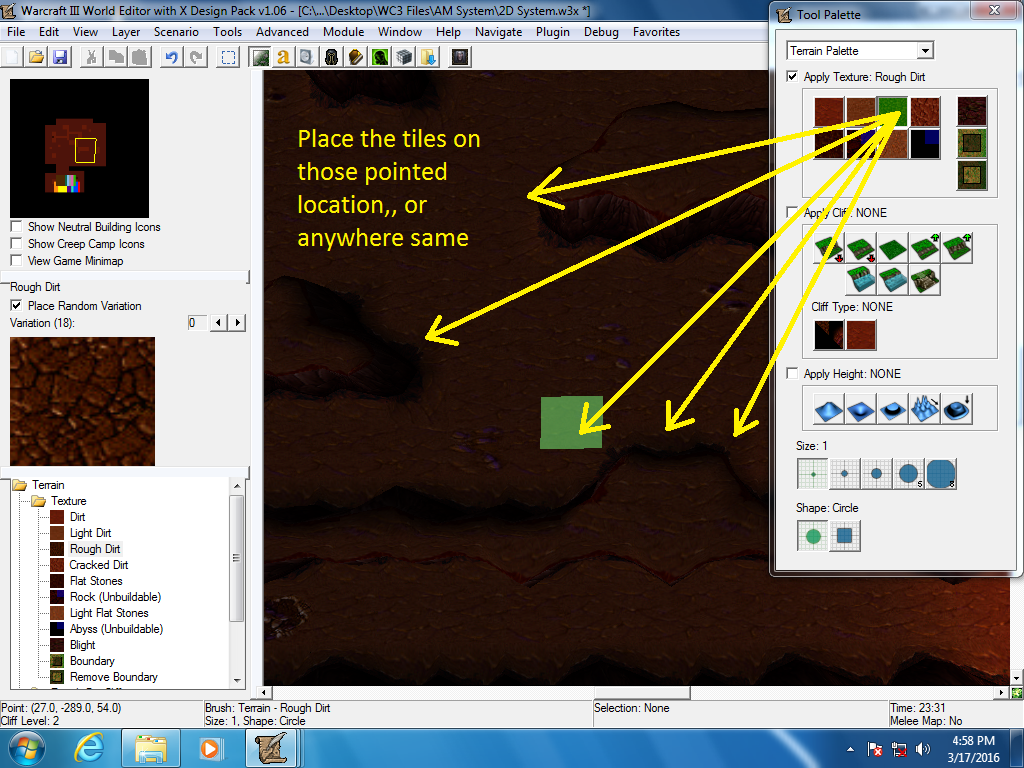The width and height of the screenshot is (1024, 768).
Task: Choose the smallest brush size 1
Action: click(812, 474)
